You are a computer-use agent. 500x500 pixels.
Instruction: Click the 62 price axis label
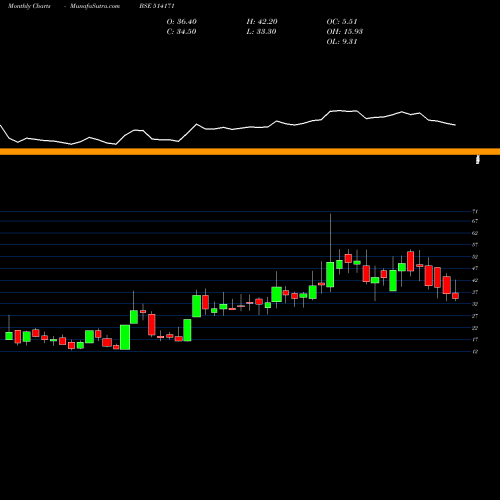[x=475, y=233]
